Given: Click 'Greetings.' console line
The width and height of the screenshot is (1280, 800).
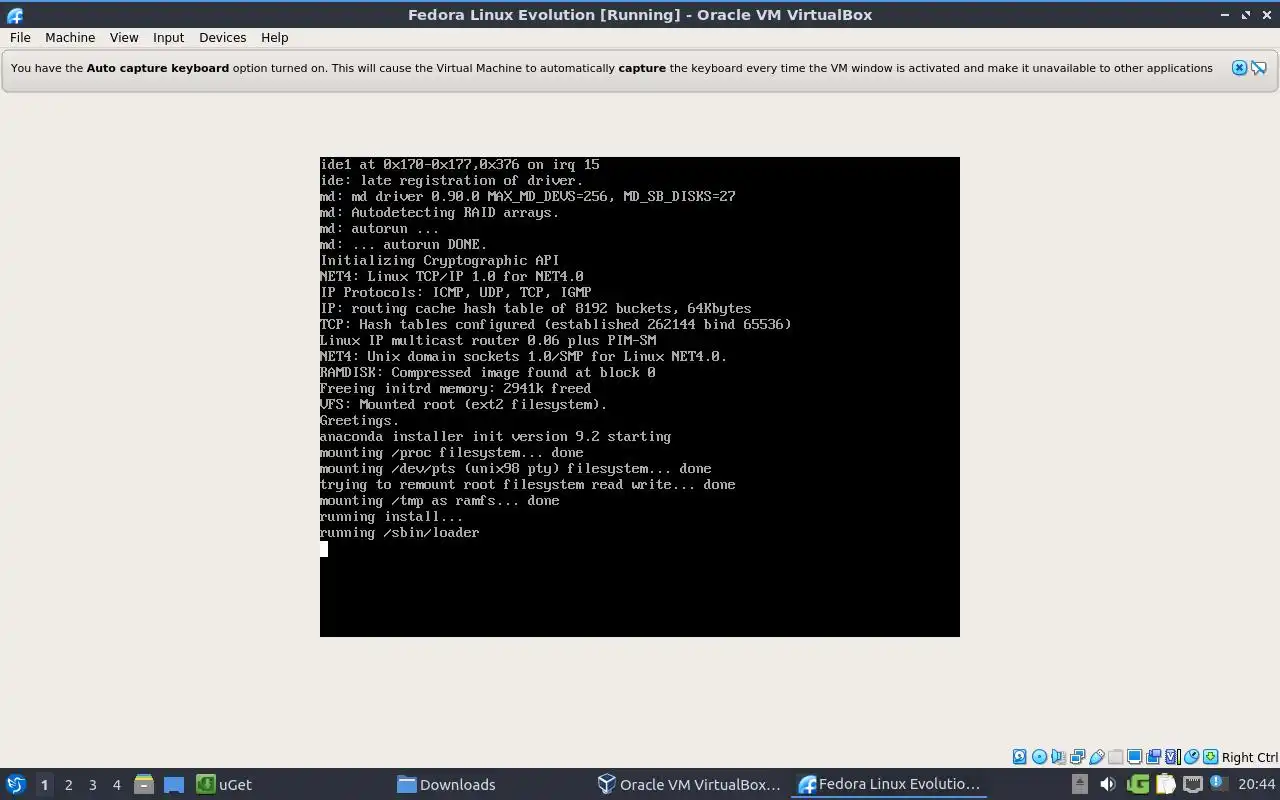Looking at the screenshot, I should (360, 420).
